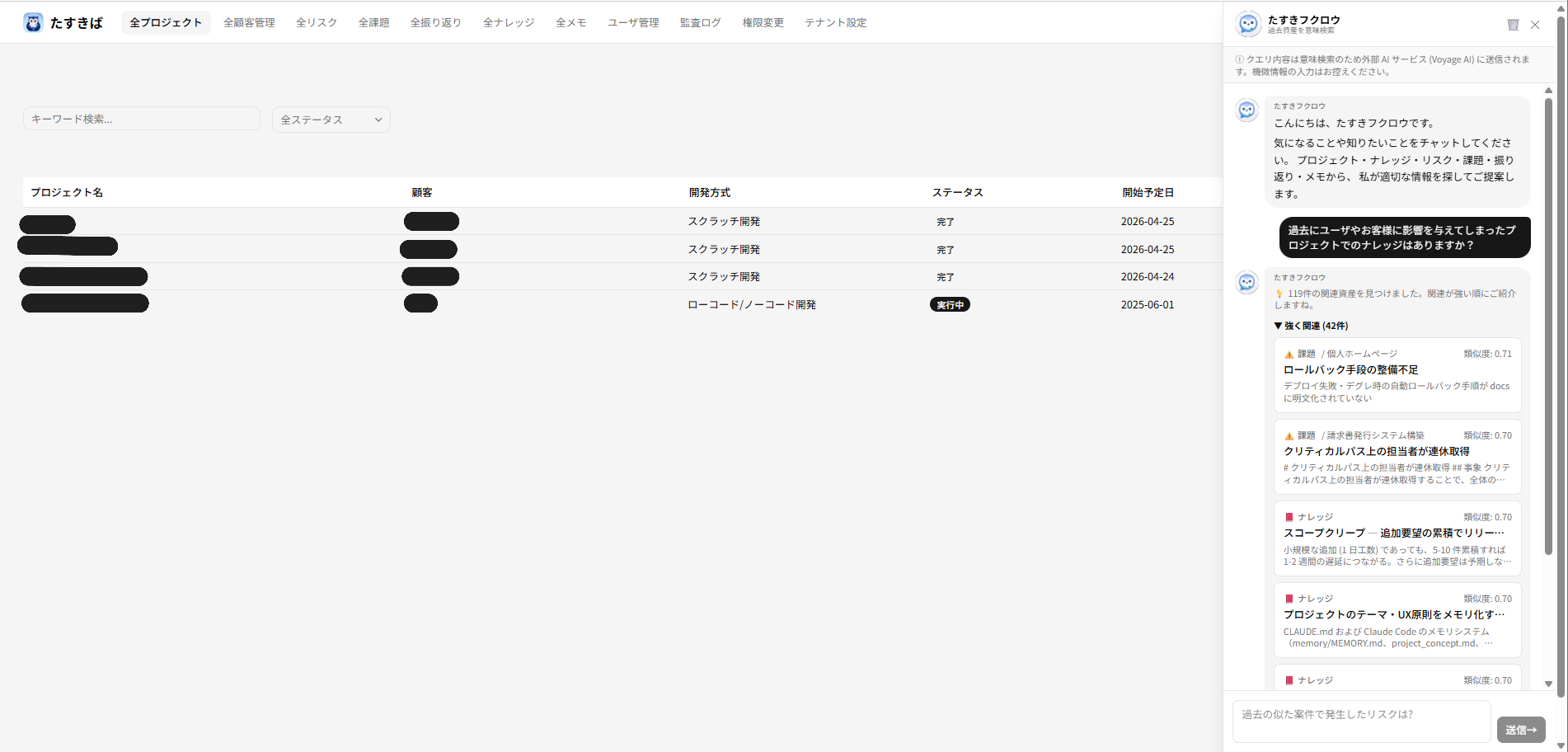The image size is (1568, 752).
Task: Click the user question chat bubble
Action: pos(1405,237)
